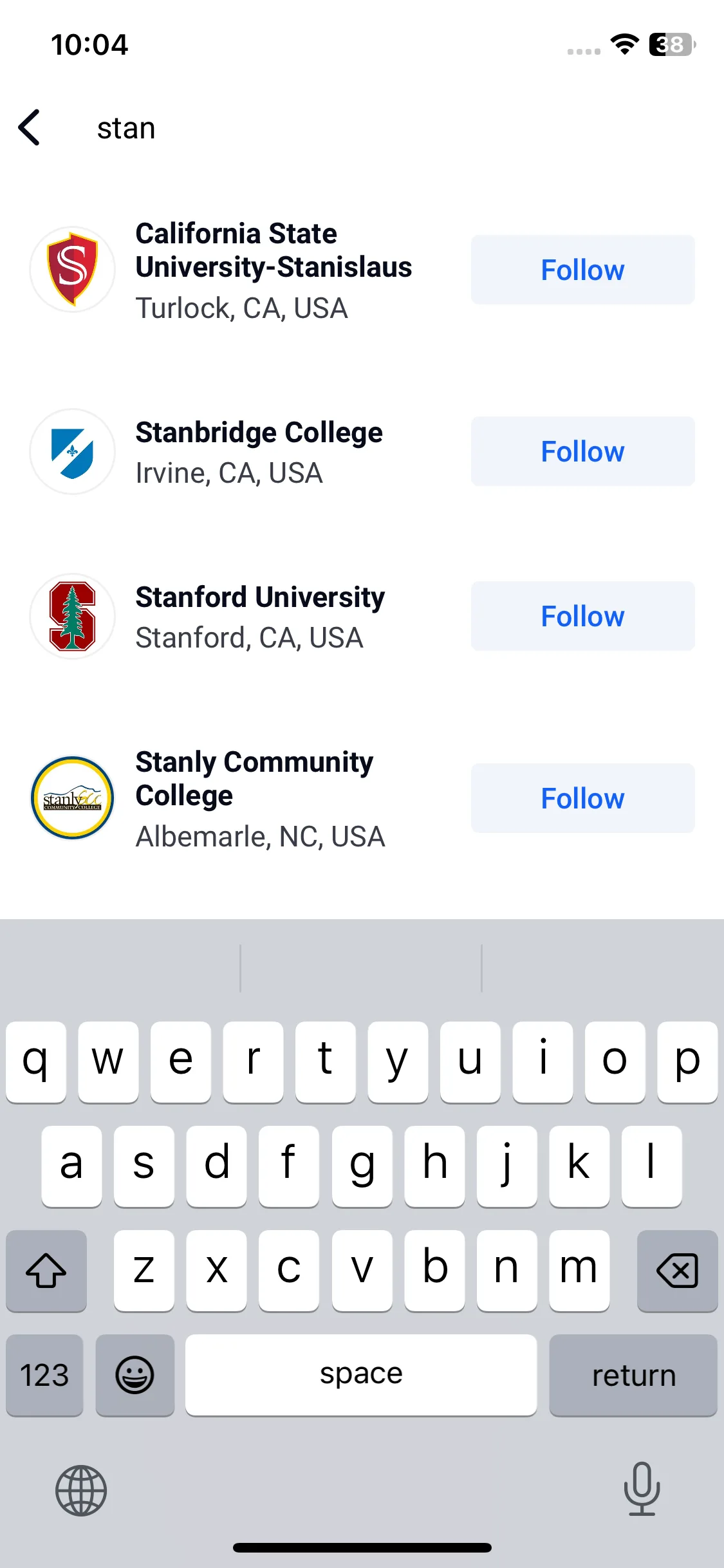
Task: Open California State University-Stanislaus logo
Action: click(x=73, y=269)
